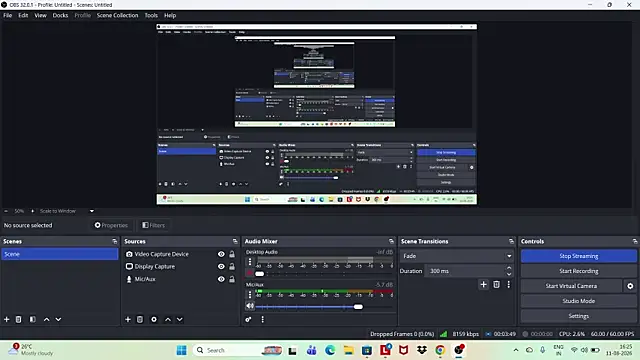This screenshot has height=360, width=640.
Task: Open advanced audio properties gear icon
Action: click(x=248, y=319)
